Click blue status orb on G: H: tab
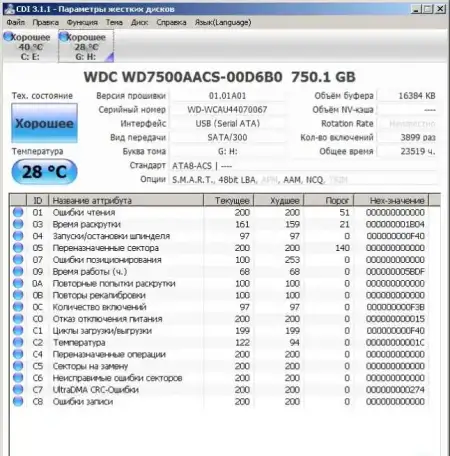 (63, 36)
